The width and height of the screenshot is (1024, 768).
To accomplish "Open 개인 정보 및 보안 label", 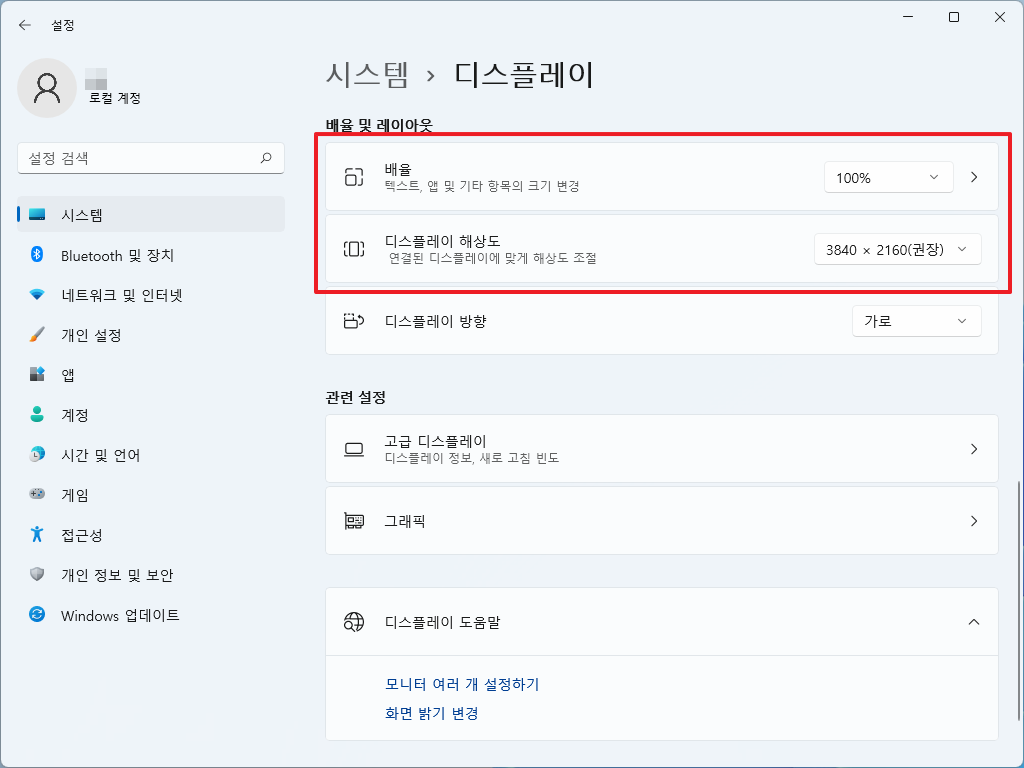I will coord(117,575).
